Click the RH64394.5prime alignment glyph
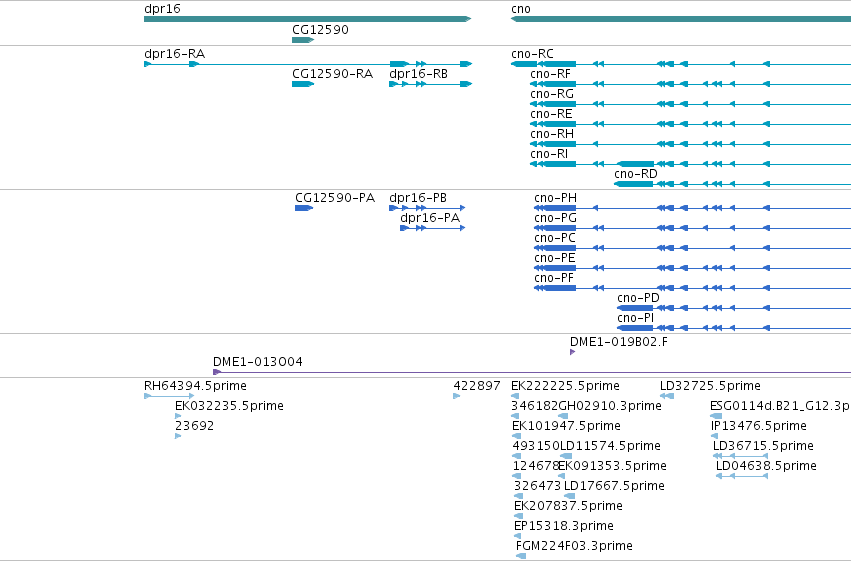The width and height of the screenshot is (851, 561). pos(169,396)
